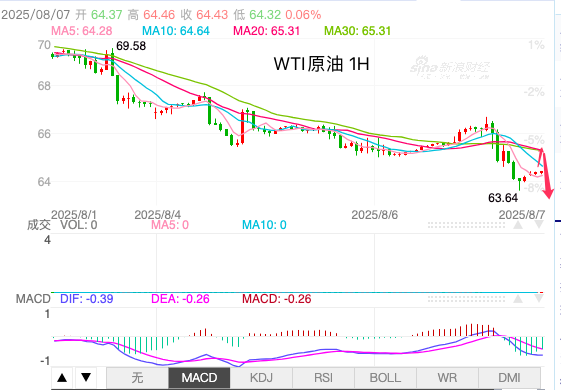Toggle the MA30 line legend
This screenshot has height=390, width=561.
tap(357, 30)
